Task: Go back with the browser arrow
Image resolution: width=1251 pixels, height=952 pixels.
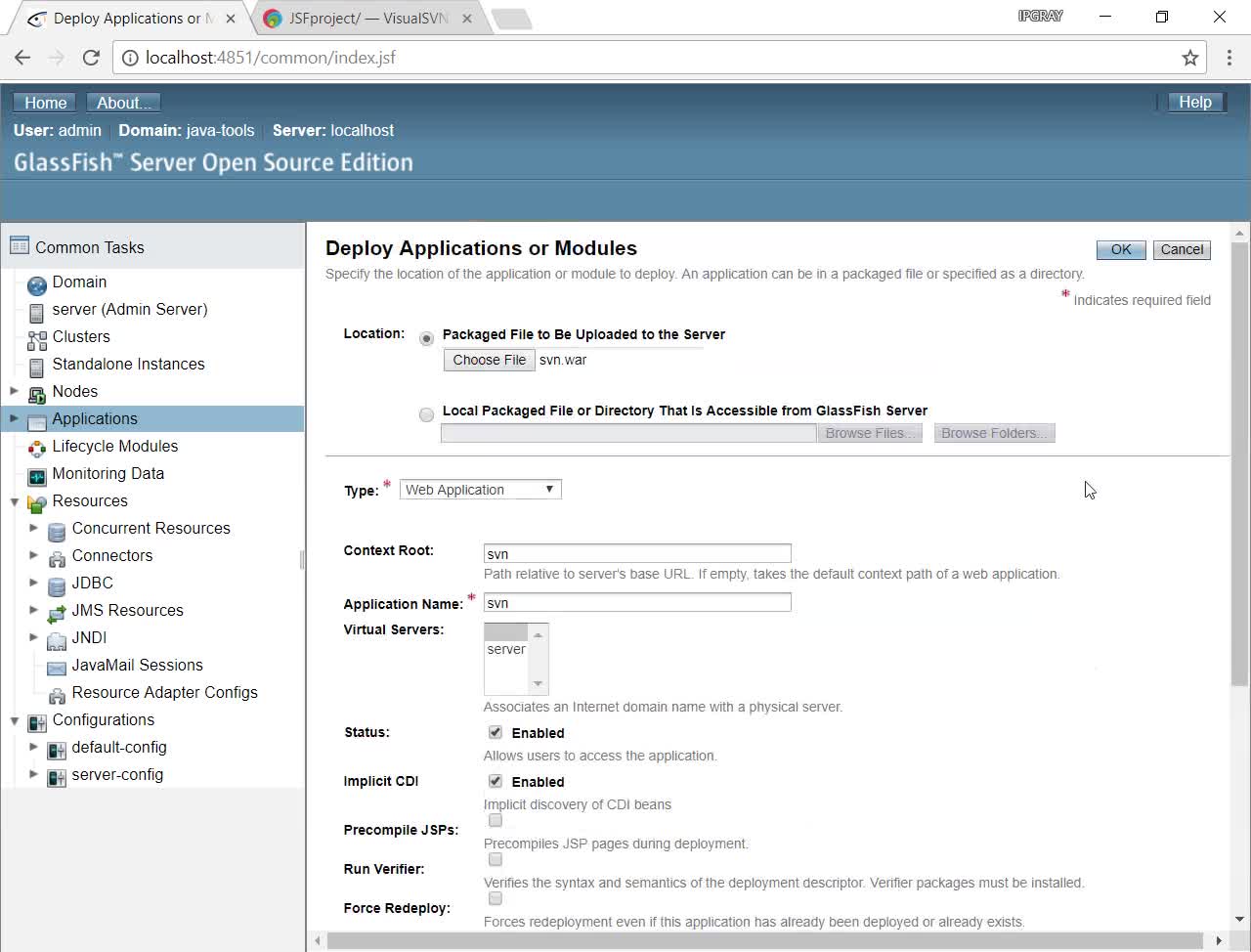Action: coord(22,58)
